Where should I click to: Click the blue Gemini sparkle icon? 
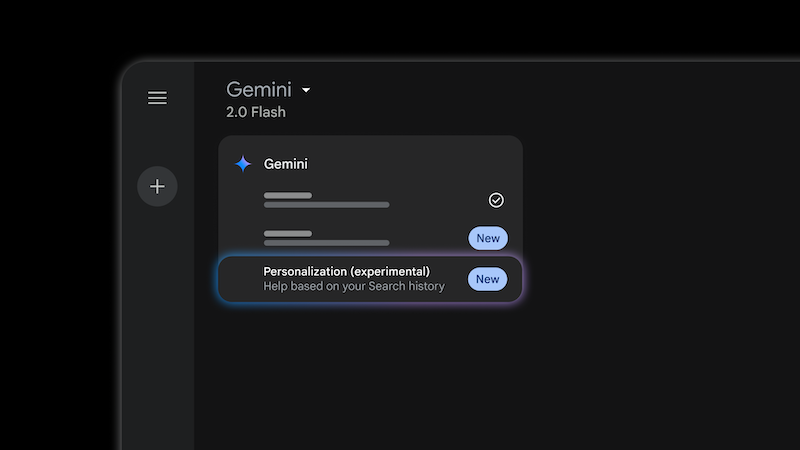(x=243, y=164)
